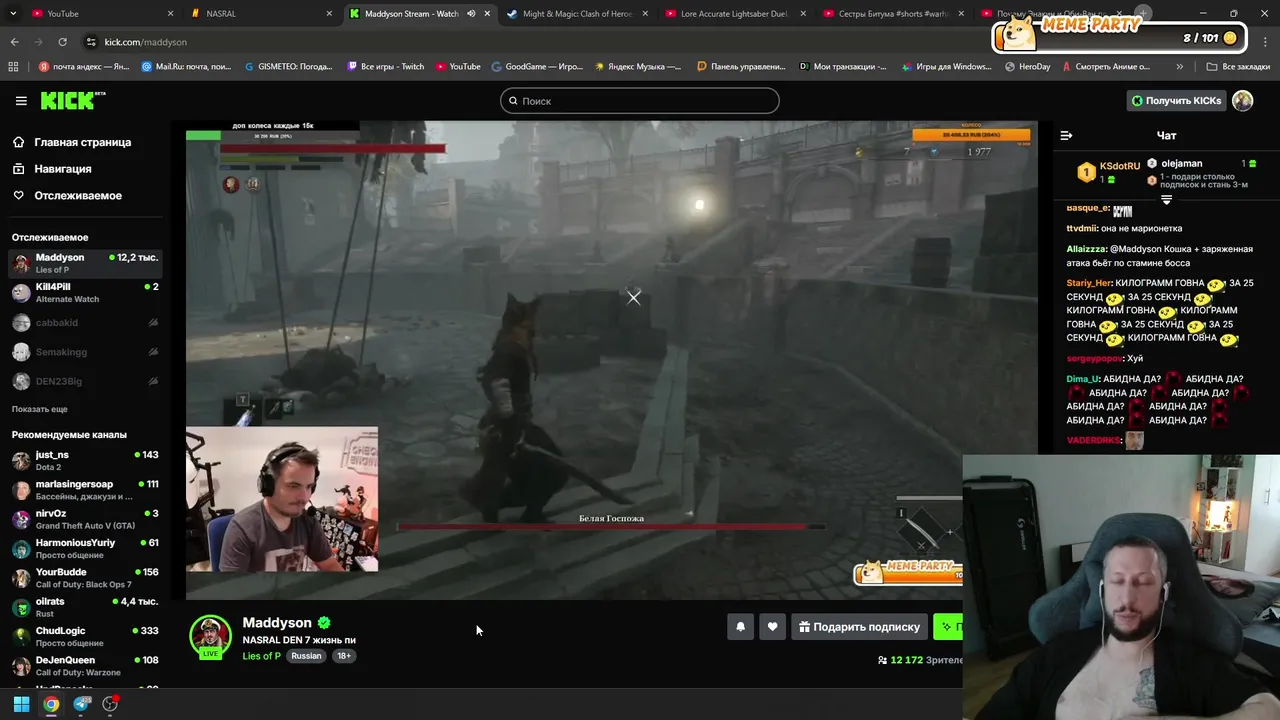The image size is (1280, 720).
Task: Open recommended channel marlasingersoap
Action: pyautogui.click(x=85, y=490)
